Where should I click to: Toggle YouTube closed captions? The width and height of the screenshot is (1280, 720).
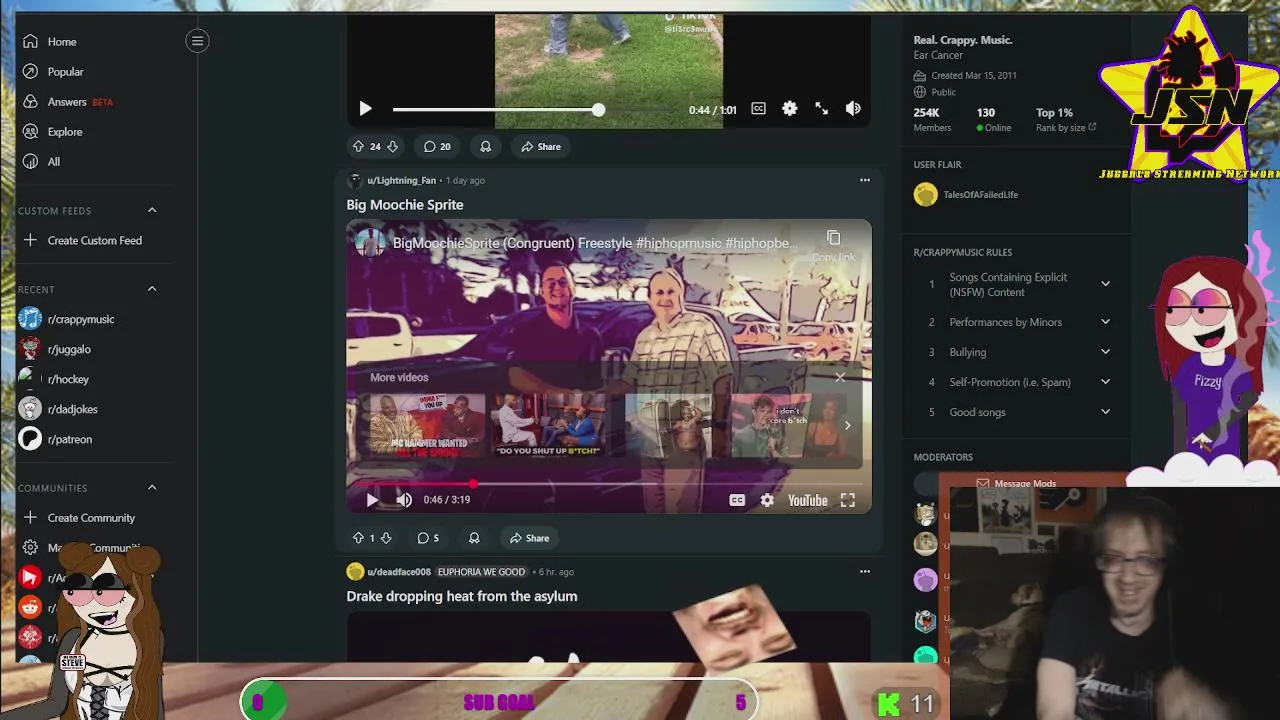pos(737,500)
